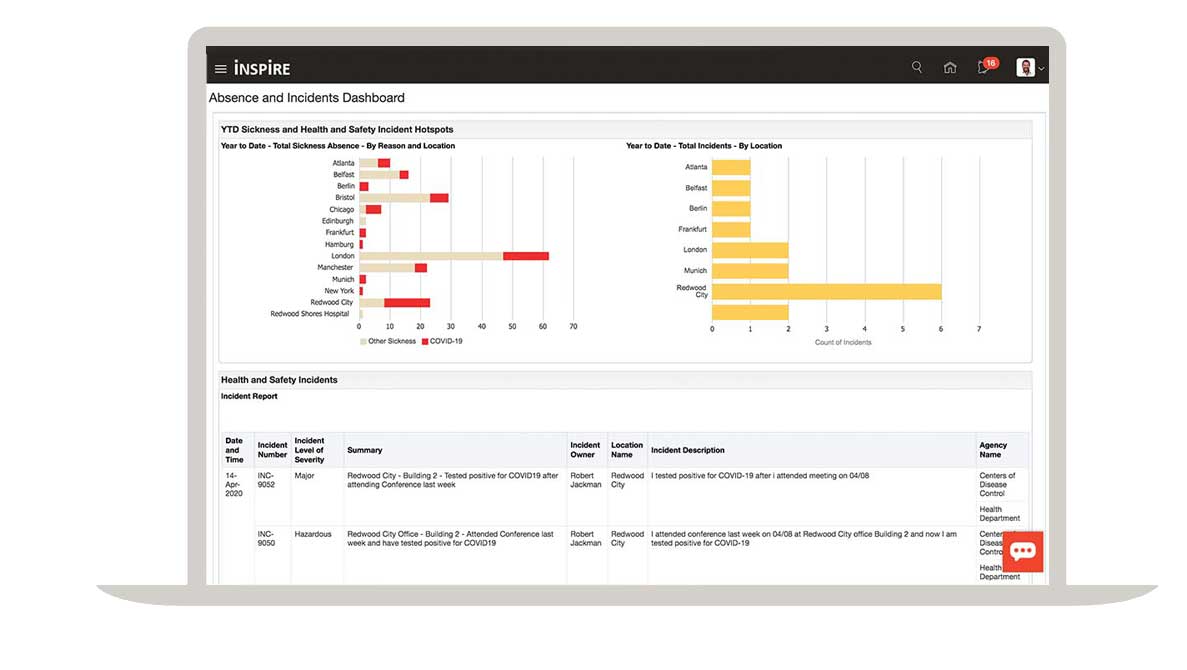Image resolution: width=1187 pixels, height=670 pixels.
Task: Open notifications with 16 badge
Action: [x=985, y=68]
